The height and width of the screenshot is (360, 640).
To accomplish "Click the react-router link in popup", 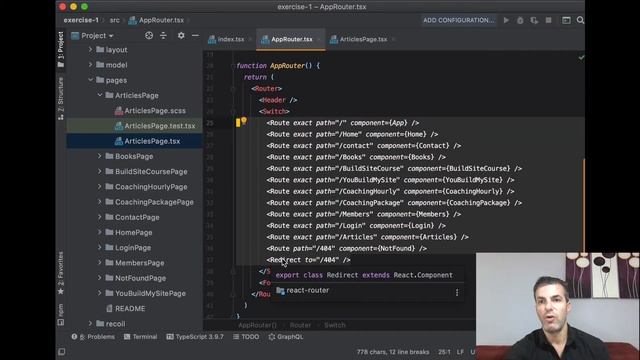I will click(308, 290).
